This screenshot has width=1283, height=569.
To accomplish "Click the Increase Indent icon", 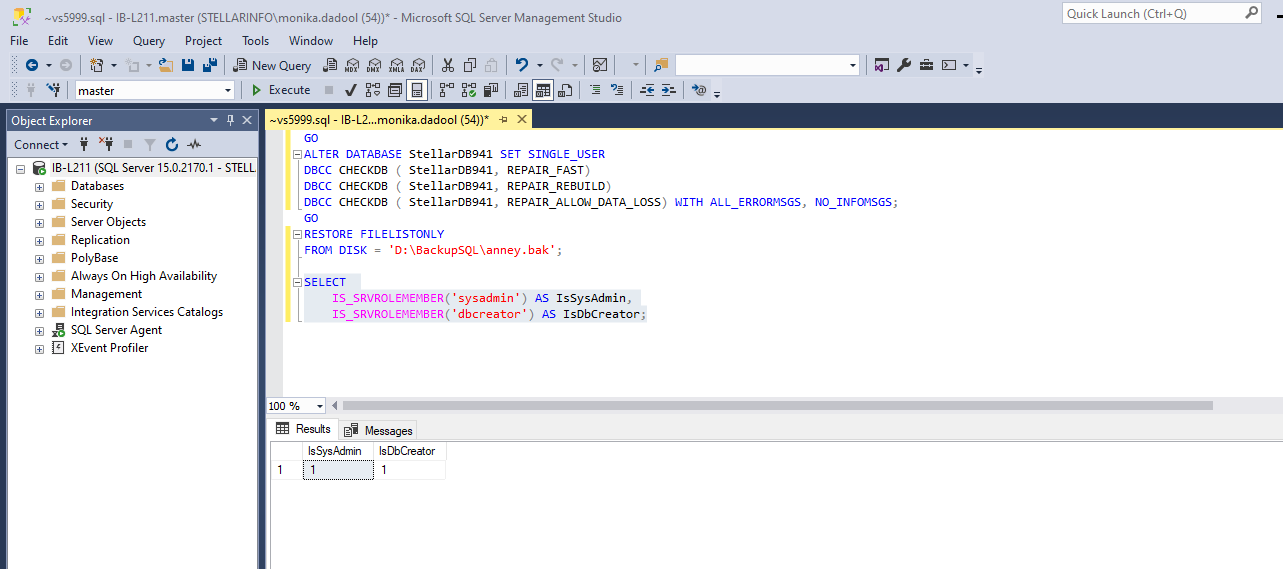I will [670, 90].
